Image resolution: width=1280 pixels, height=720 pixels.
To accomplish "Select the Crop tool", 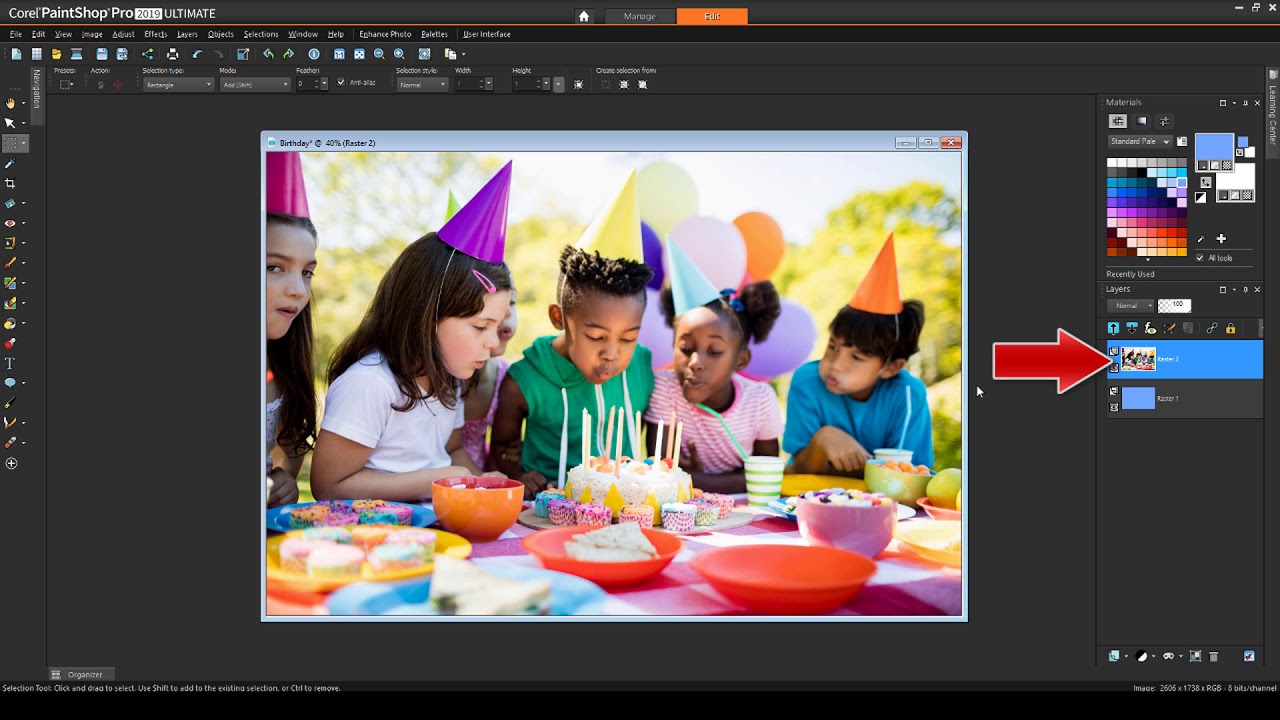I will coord(11,183).
